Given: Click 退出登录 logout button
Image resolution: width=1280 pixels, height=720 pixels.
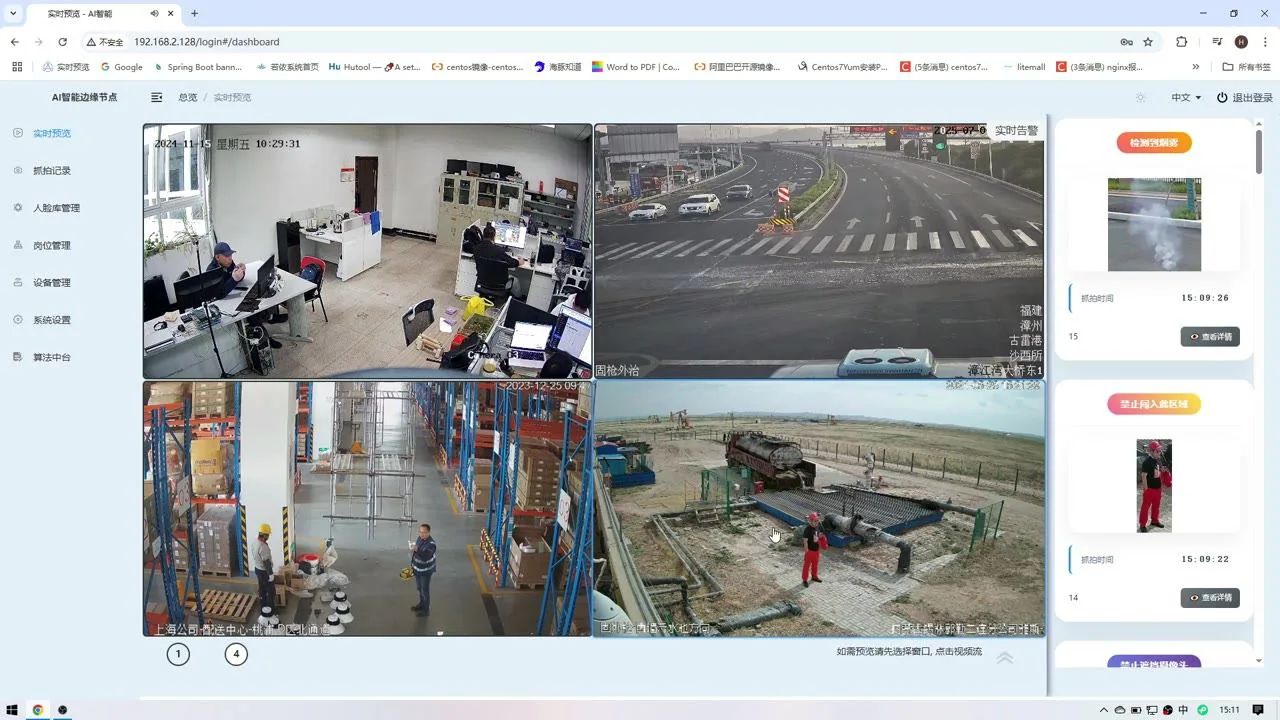Looking at the screenshot, I should point(1245,97).
